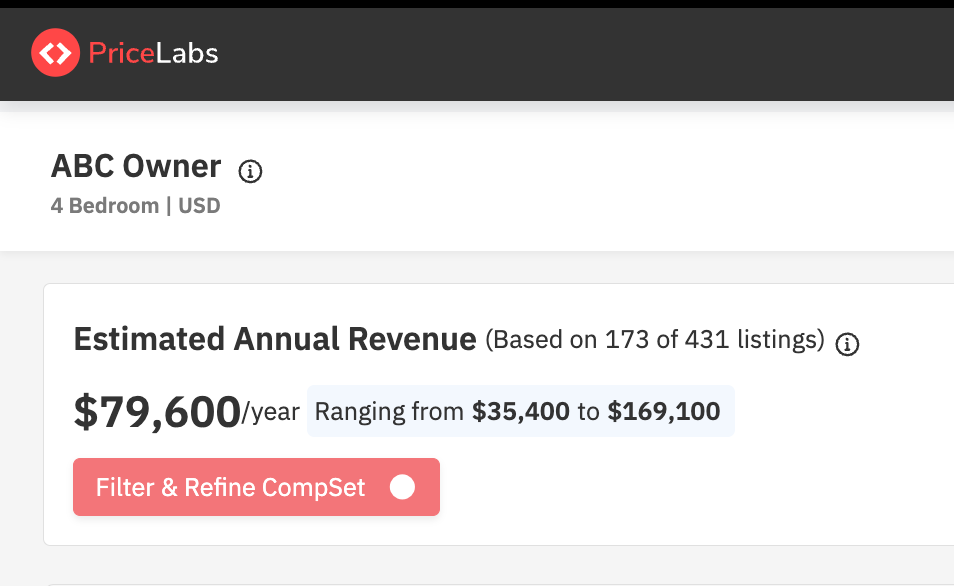Toggle the white switch on Filter & Refine CompSet
Image resolution: width=954 pixels, height=586 pixels.
[x=402, y=487]
